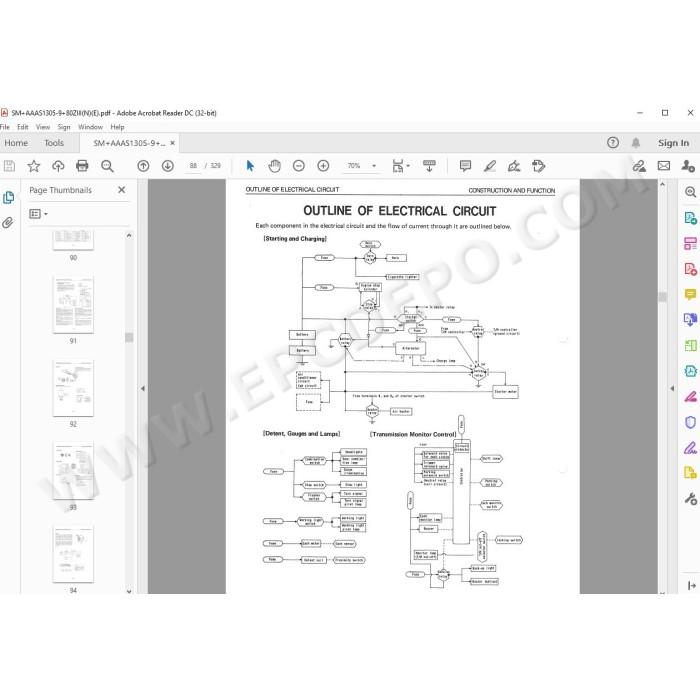Open the zoom level 70% dropdown

[374, 166]
